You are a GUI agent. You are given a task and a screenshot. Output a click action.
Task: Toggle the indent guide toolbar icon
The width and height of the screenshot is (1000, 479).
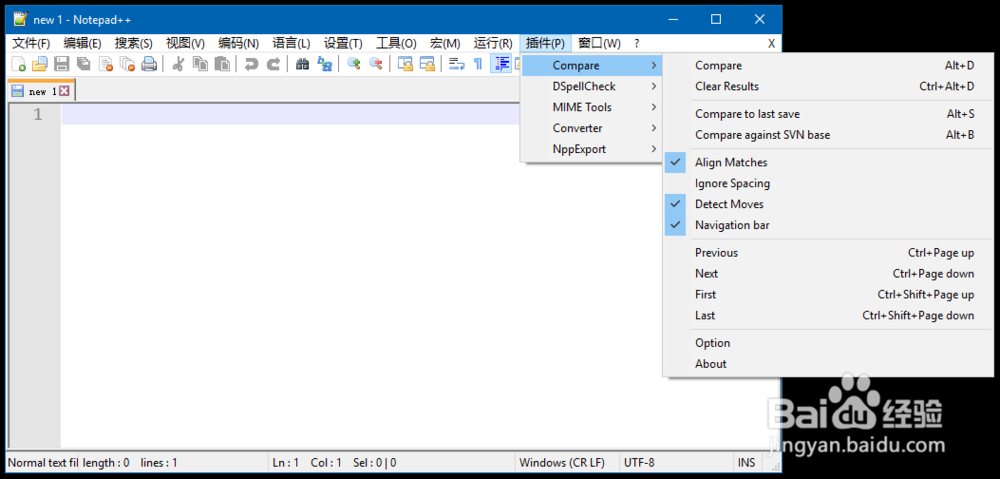pyautogui.click(x=501, y=63)
